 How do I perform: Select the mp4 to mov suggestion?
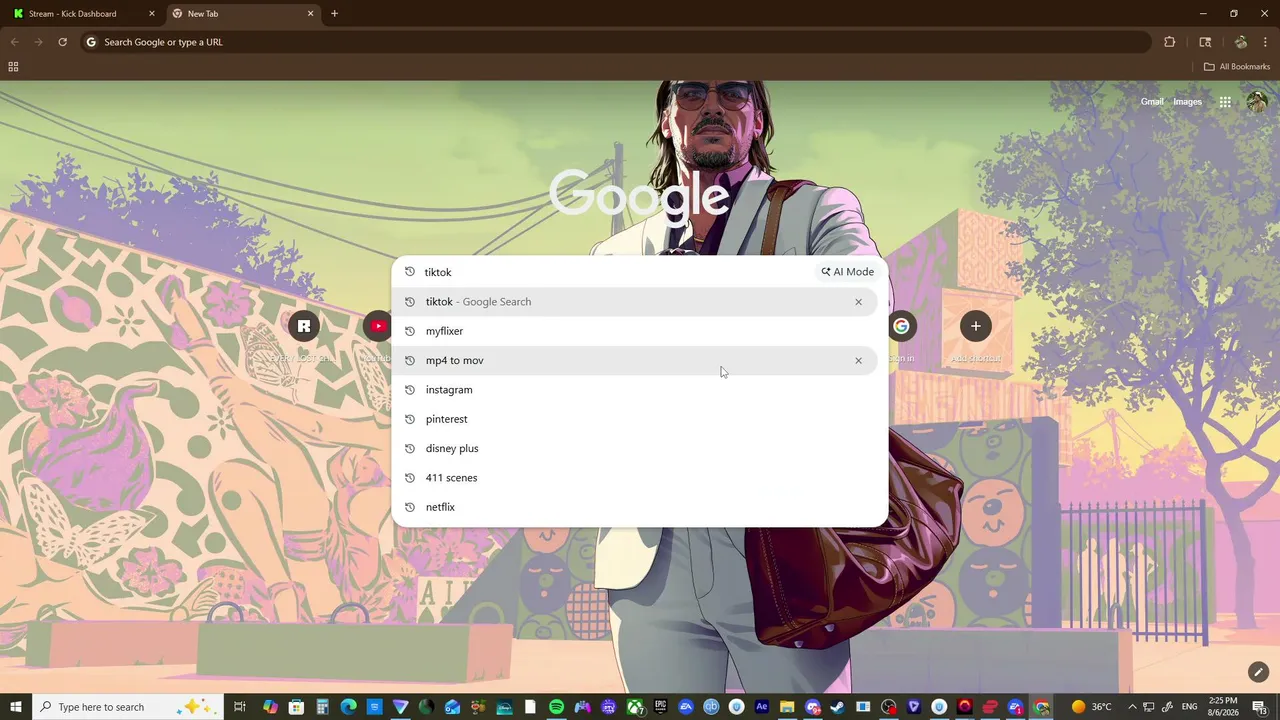coord(634,361)
